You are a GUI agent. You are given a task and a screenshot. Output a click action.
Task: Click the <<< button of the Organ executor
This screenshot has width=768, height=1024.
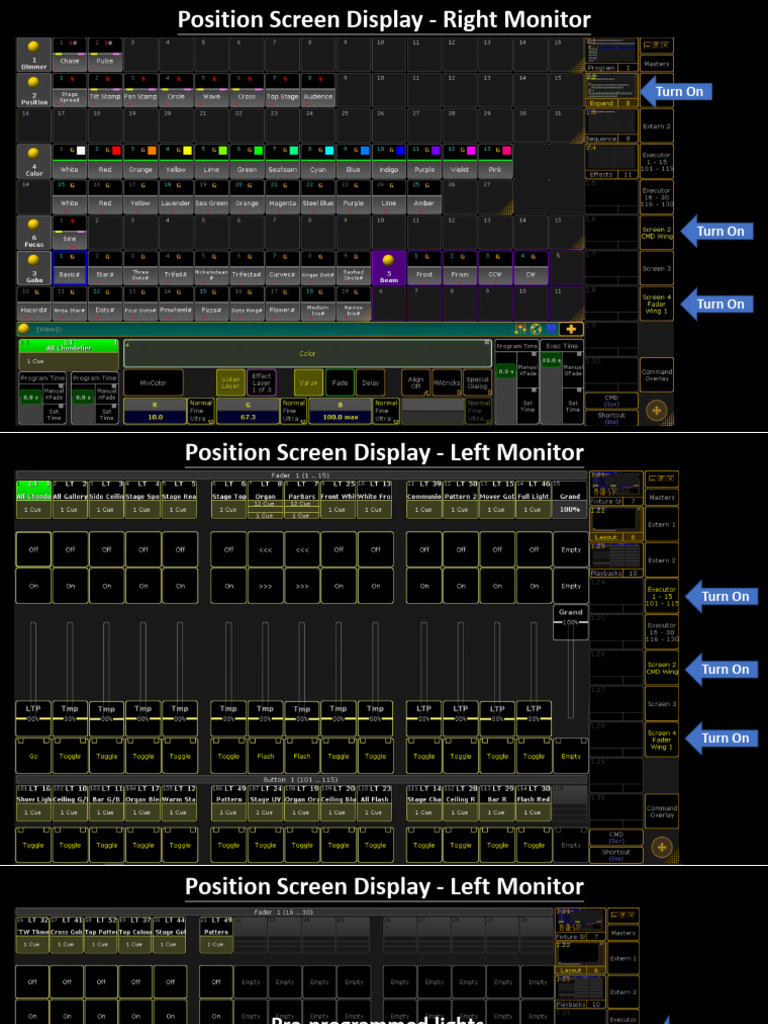pyautogui.click(x=265, y=549)
